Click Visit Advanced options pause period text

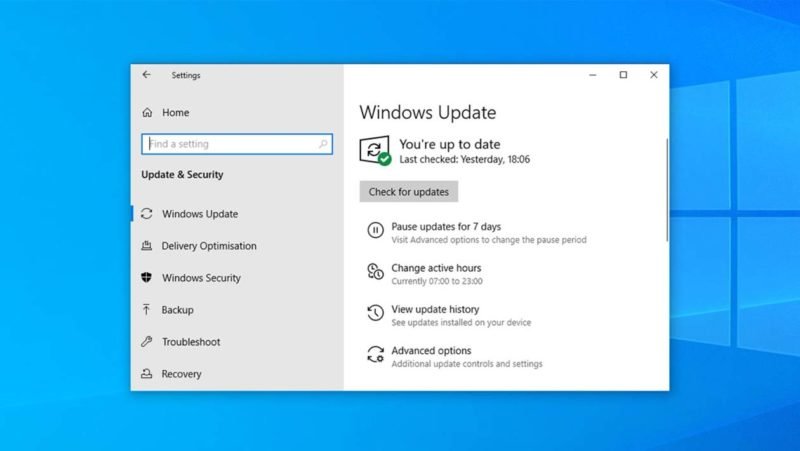point(489,240)
